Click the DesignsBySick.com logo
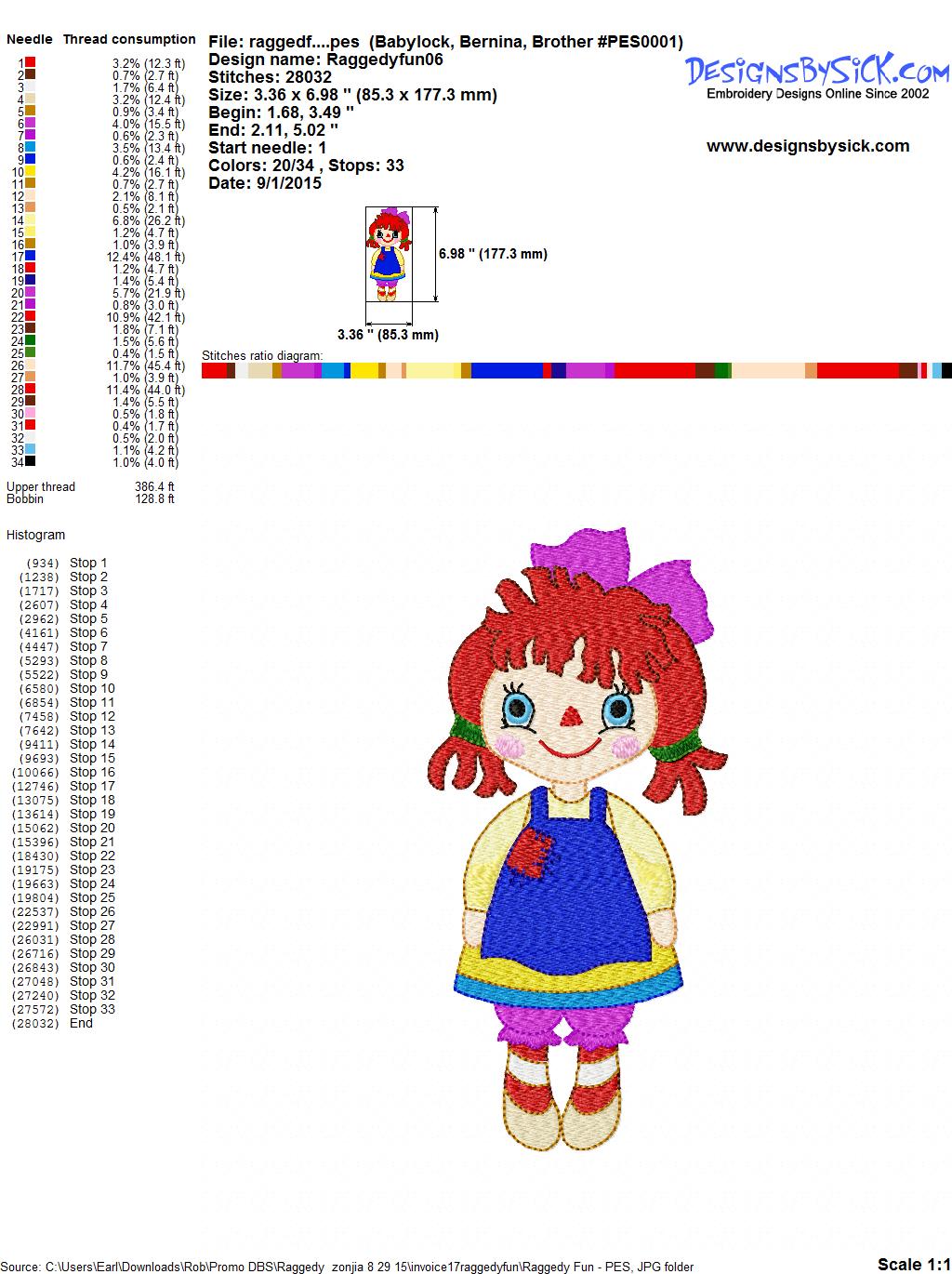This screenshot has height=1274, width=952. (817, 71)
